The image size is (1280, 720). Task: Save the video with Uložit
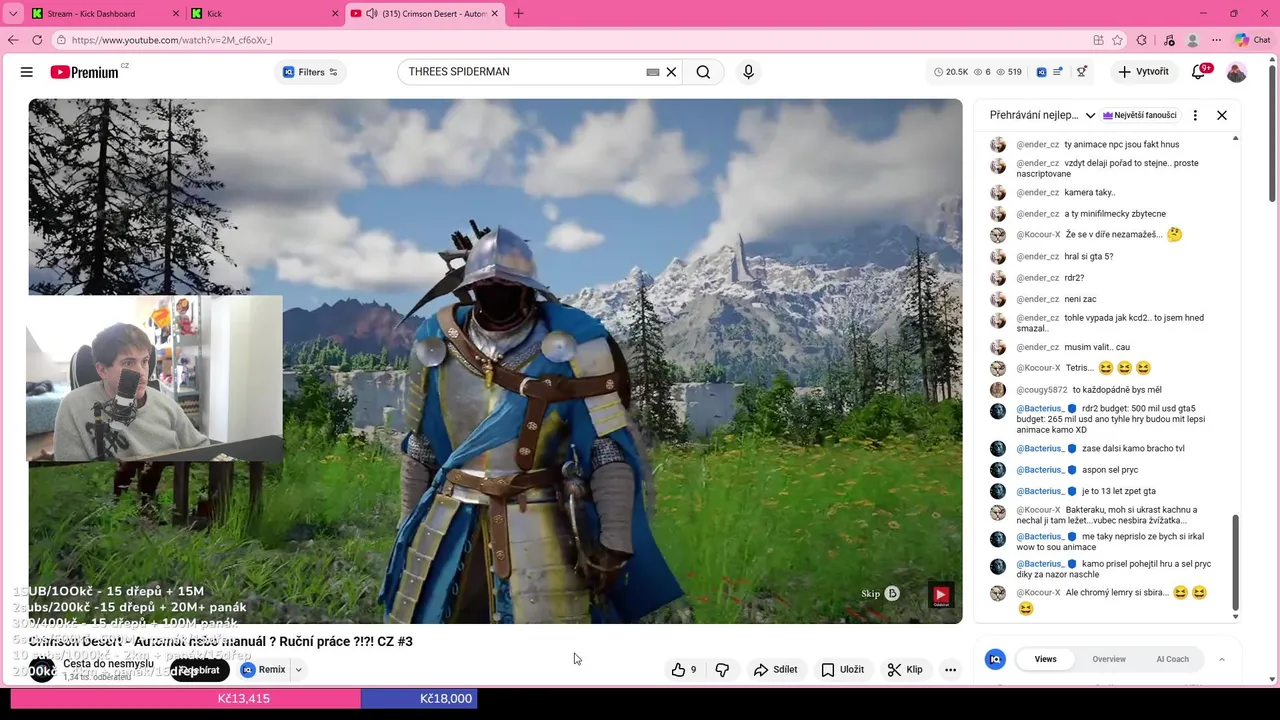[x=842, y=670]
